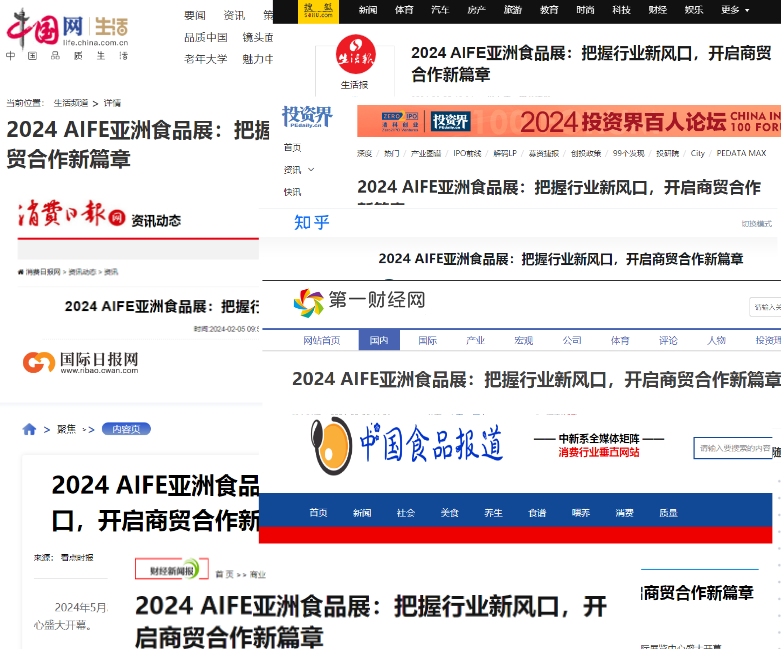Select the 国内 tab on 第一财经网
This screenshot has height=649, width=781.
379,341
